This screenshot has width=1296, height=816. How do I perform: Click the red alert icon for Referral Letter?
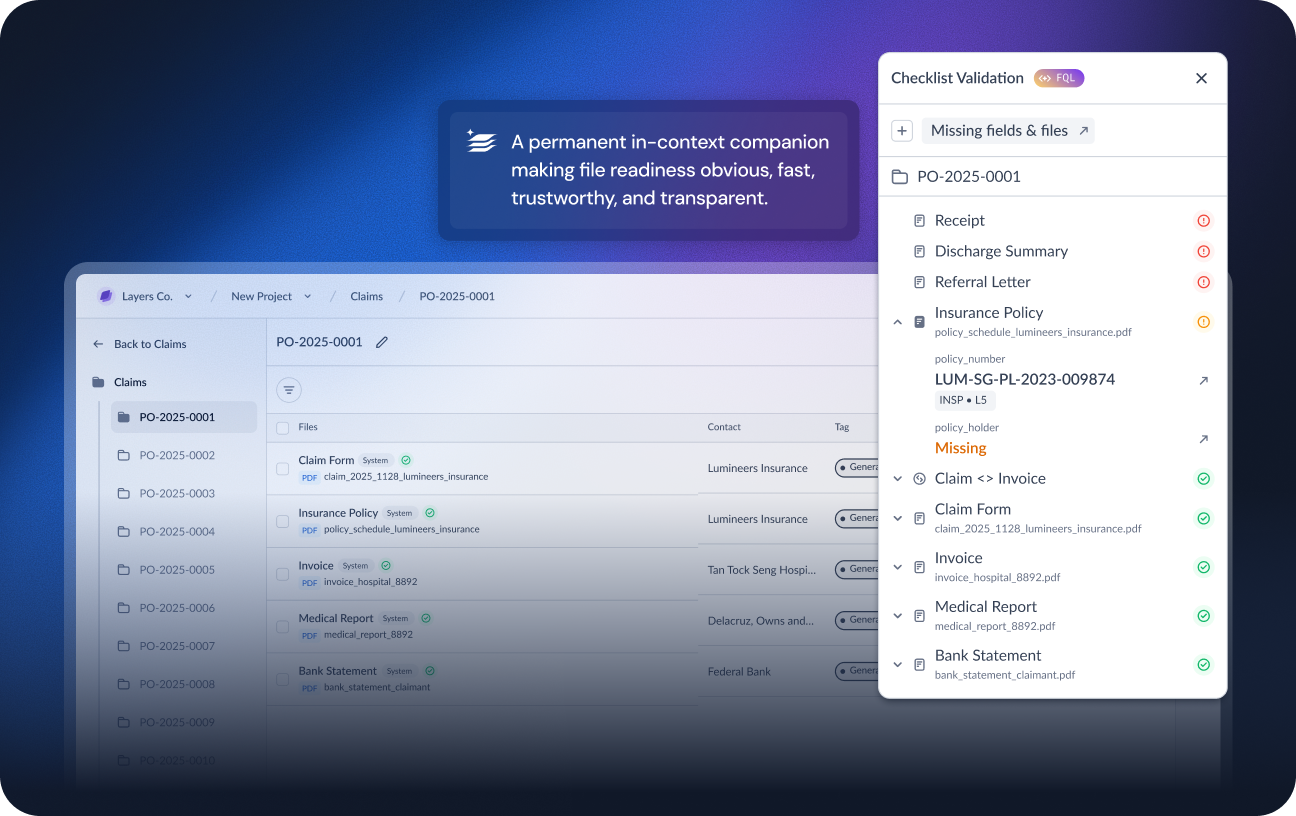[1204, 283]
